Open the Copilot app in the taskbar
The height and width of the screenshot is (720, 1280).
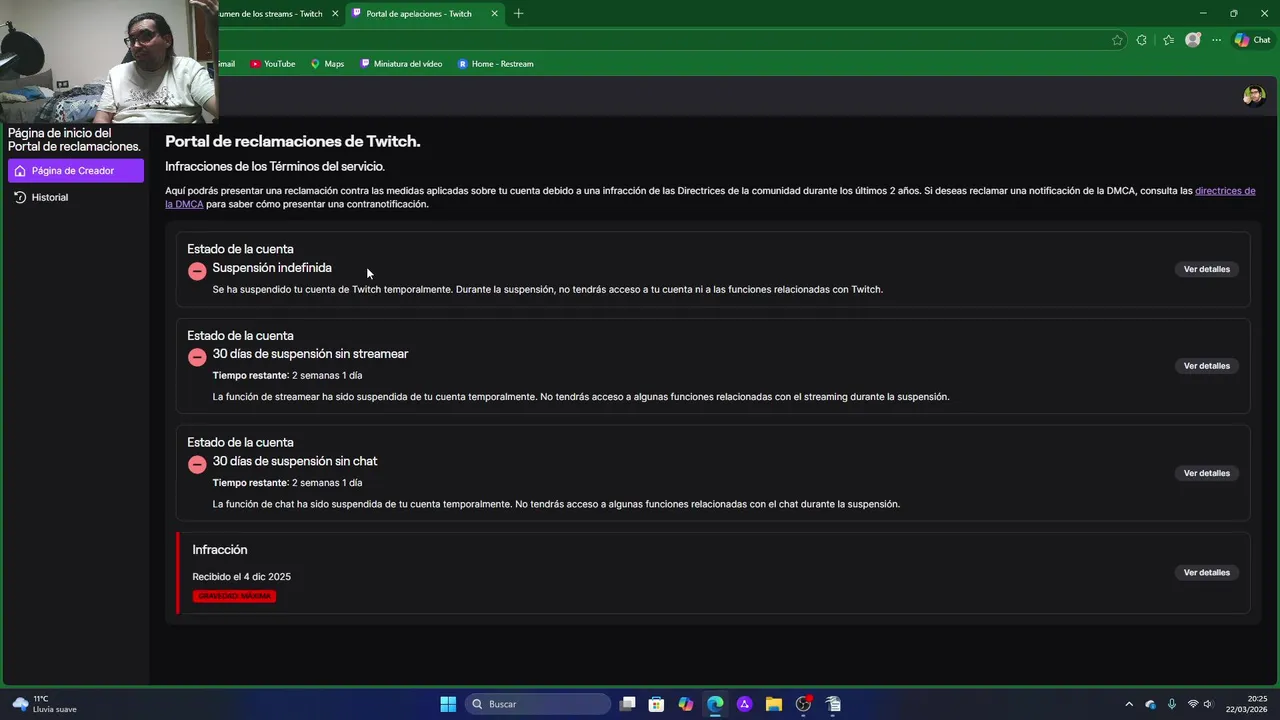point(685,704)
